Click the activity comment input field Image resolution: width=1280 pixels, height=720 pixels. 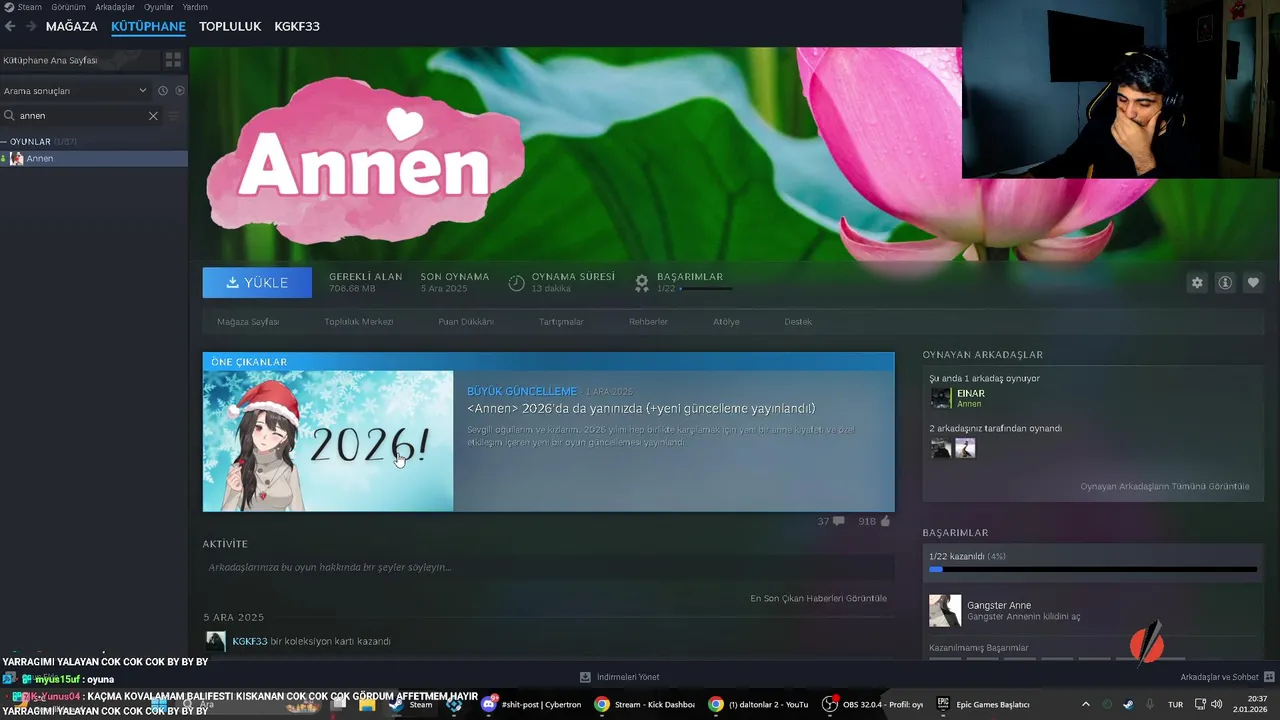(x=548, y=567)
